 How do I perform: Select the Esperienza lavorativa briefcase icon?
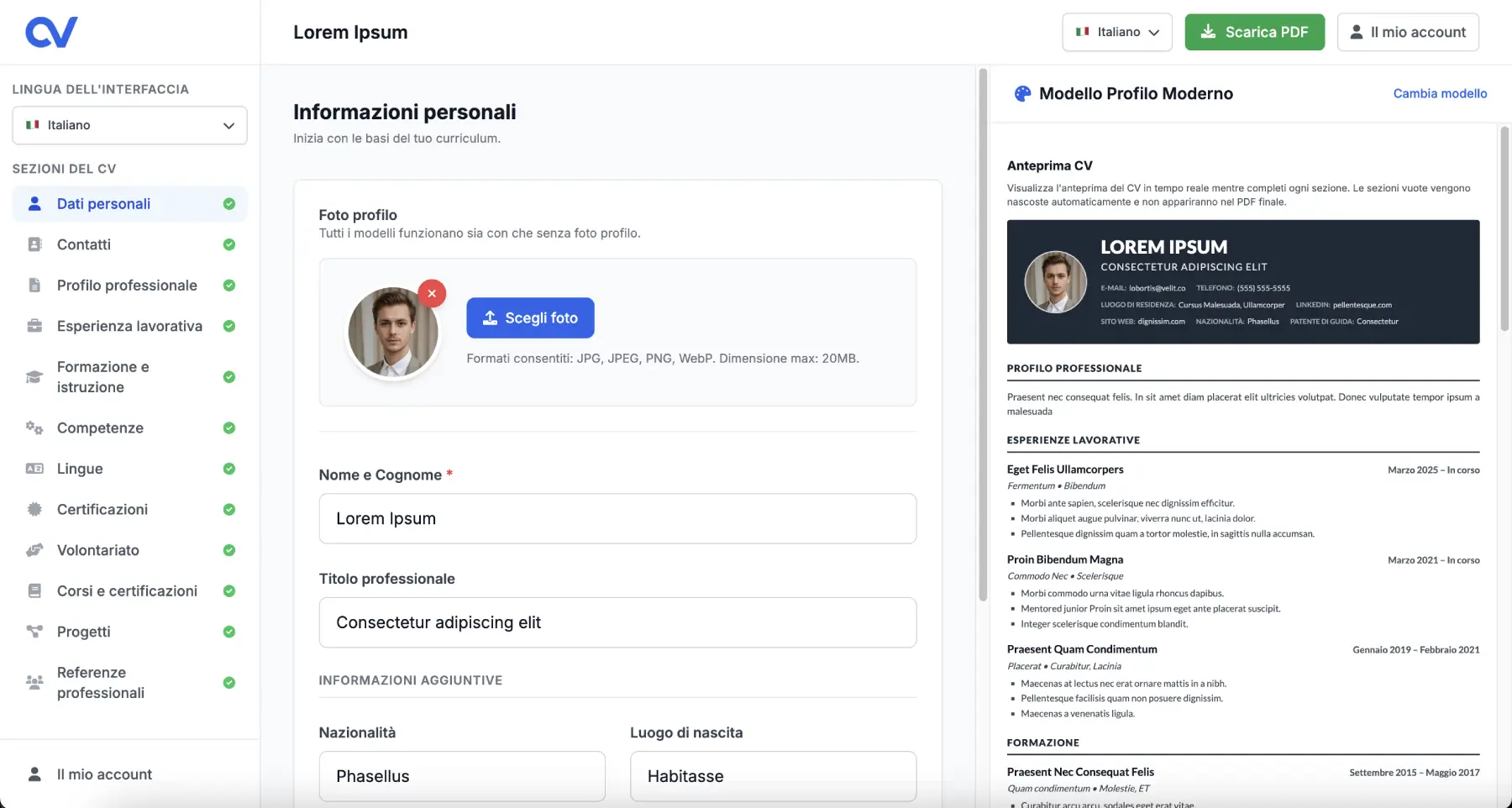click(34, 326)
